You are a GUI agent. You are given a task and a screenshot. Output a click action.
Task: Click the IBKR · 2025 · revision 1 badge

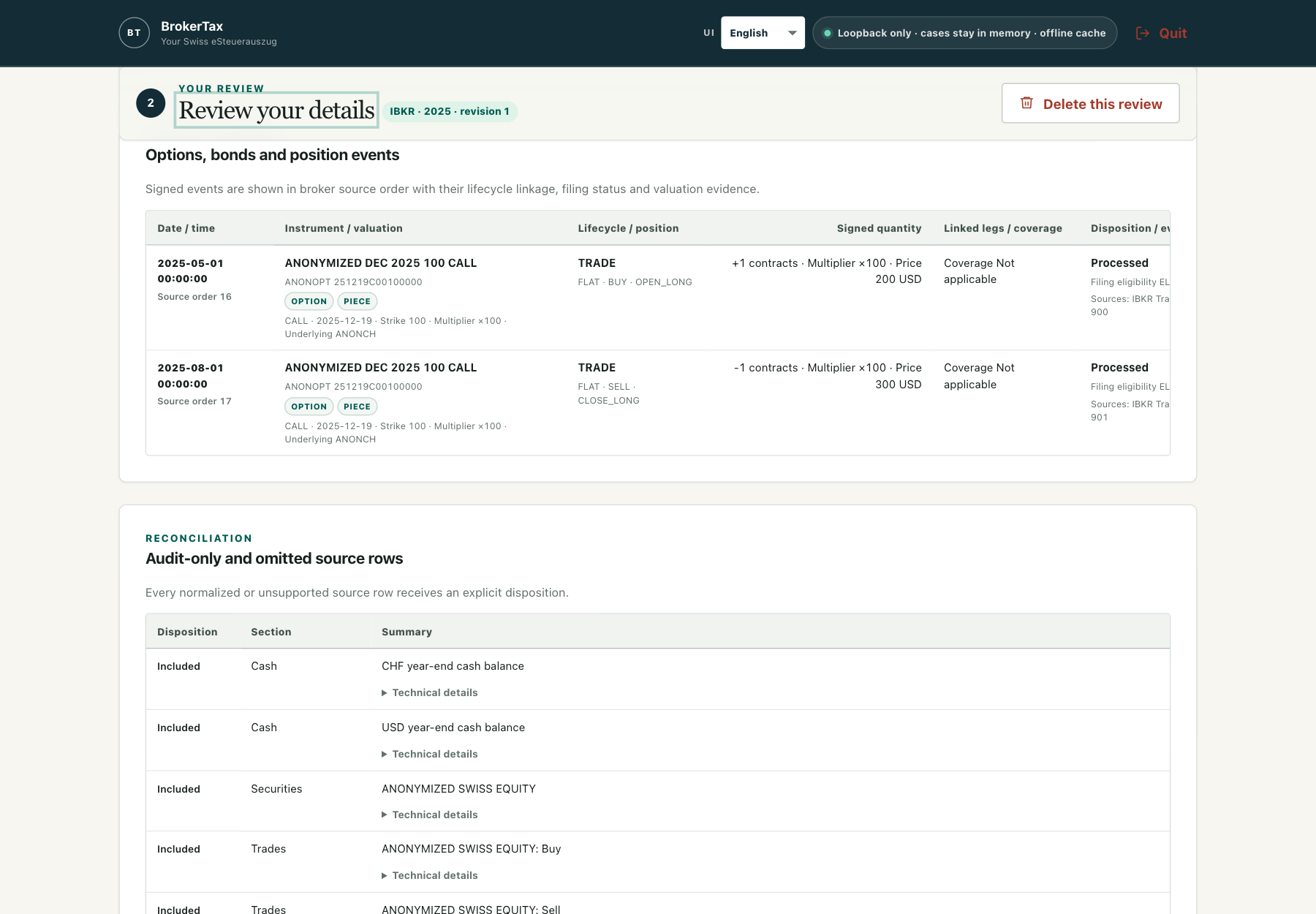450,111
